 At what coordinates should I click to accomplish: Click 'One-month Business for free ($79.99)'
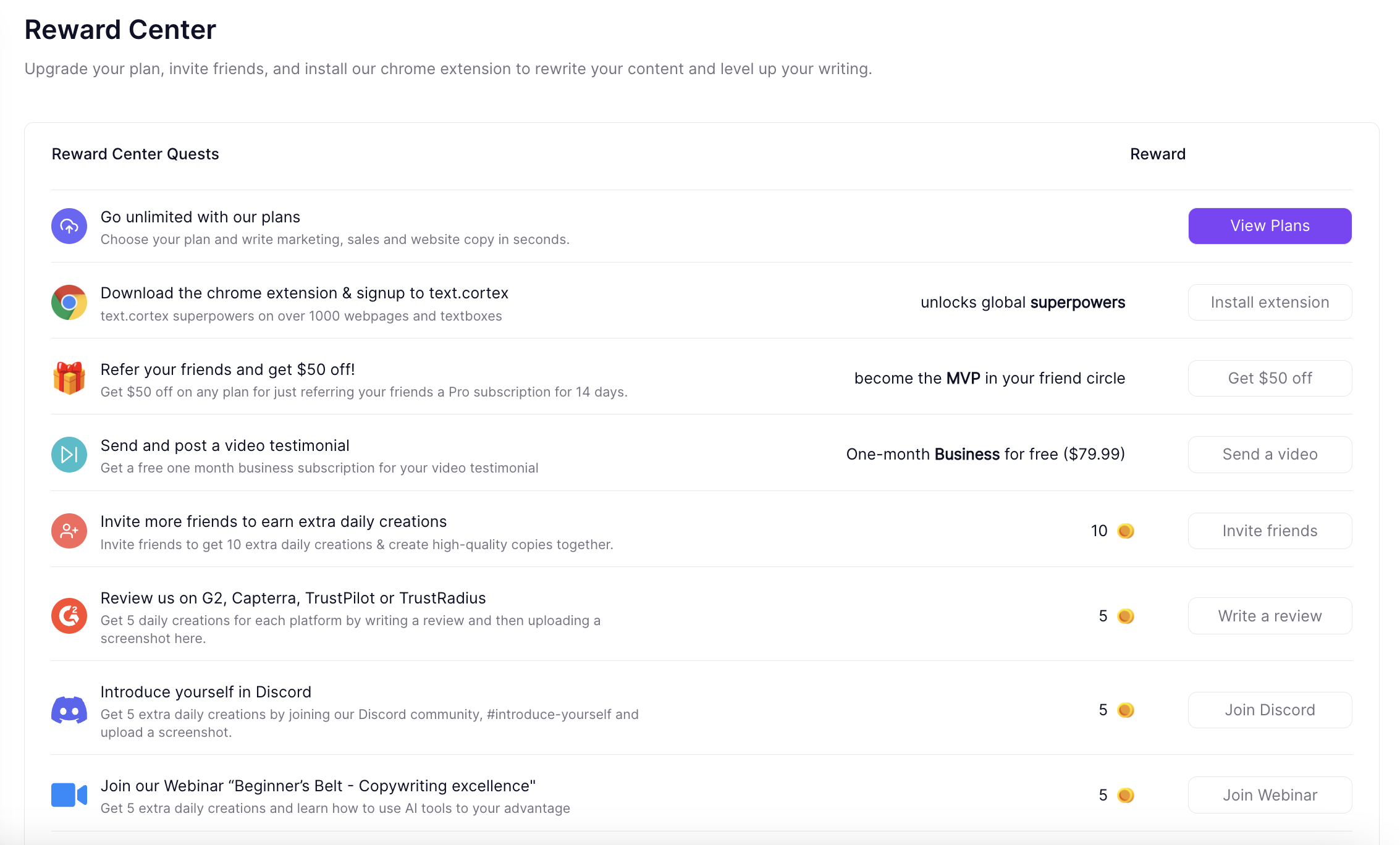(x=985, y=454)
